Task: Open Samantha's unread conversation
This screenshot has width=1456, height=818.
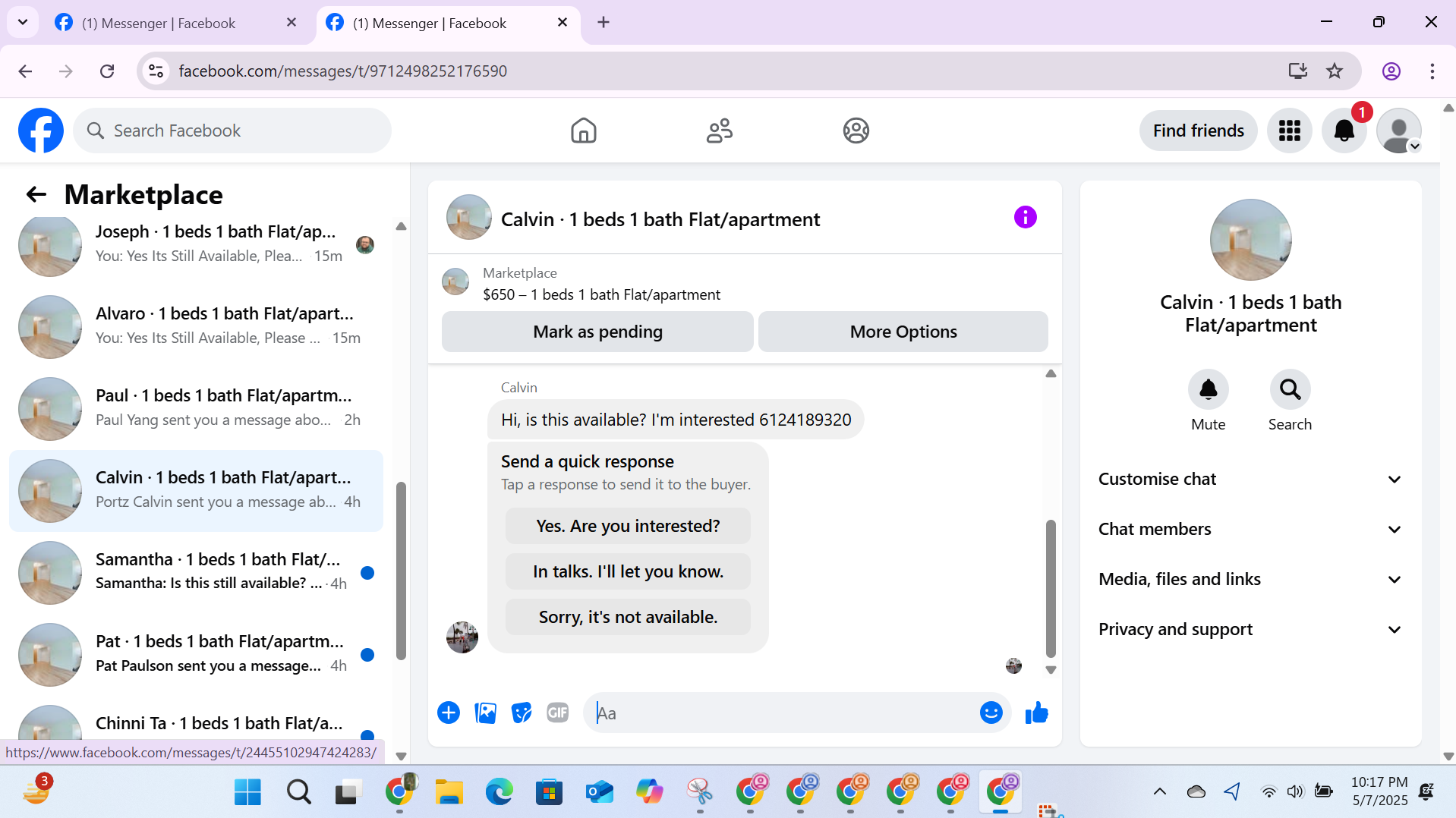Action: 196,573
